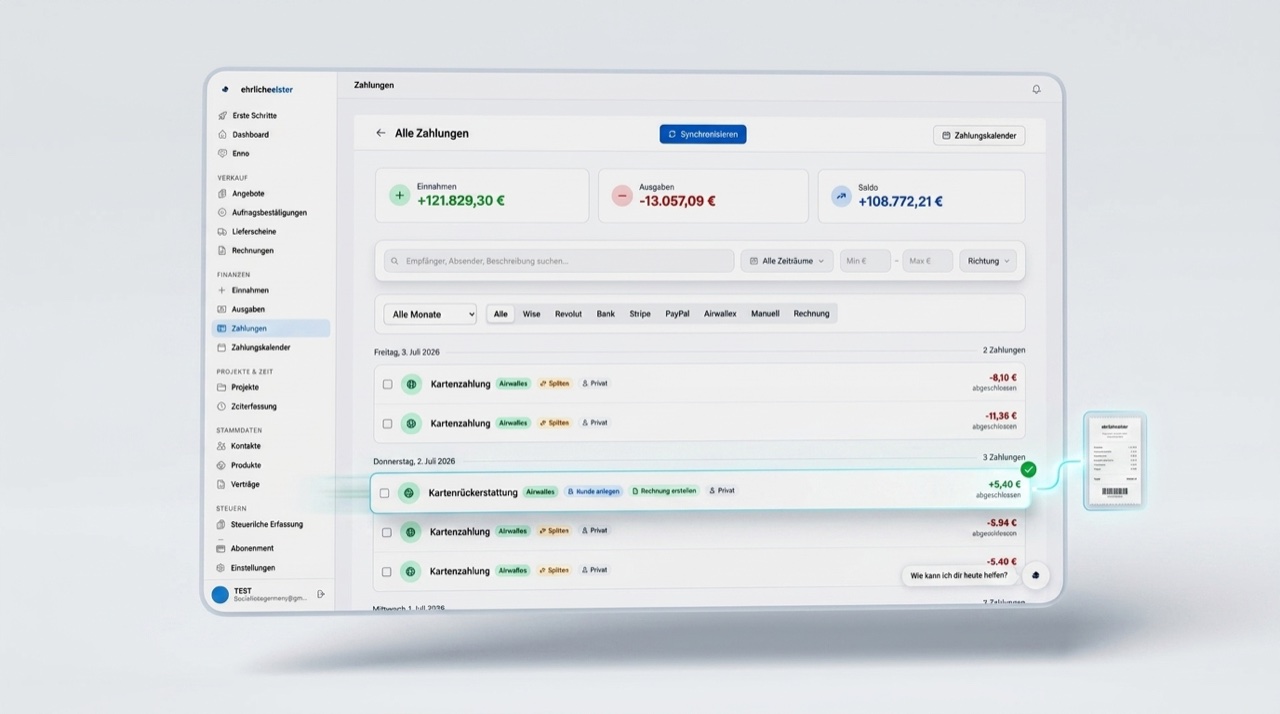Click the clock icon for Zeiterfassung

click(222, 406)
